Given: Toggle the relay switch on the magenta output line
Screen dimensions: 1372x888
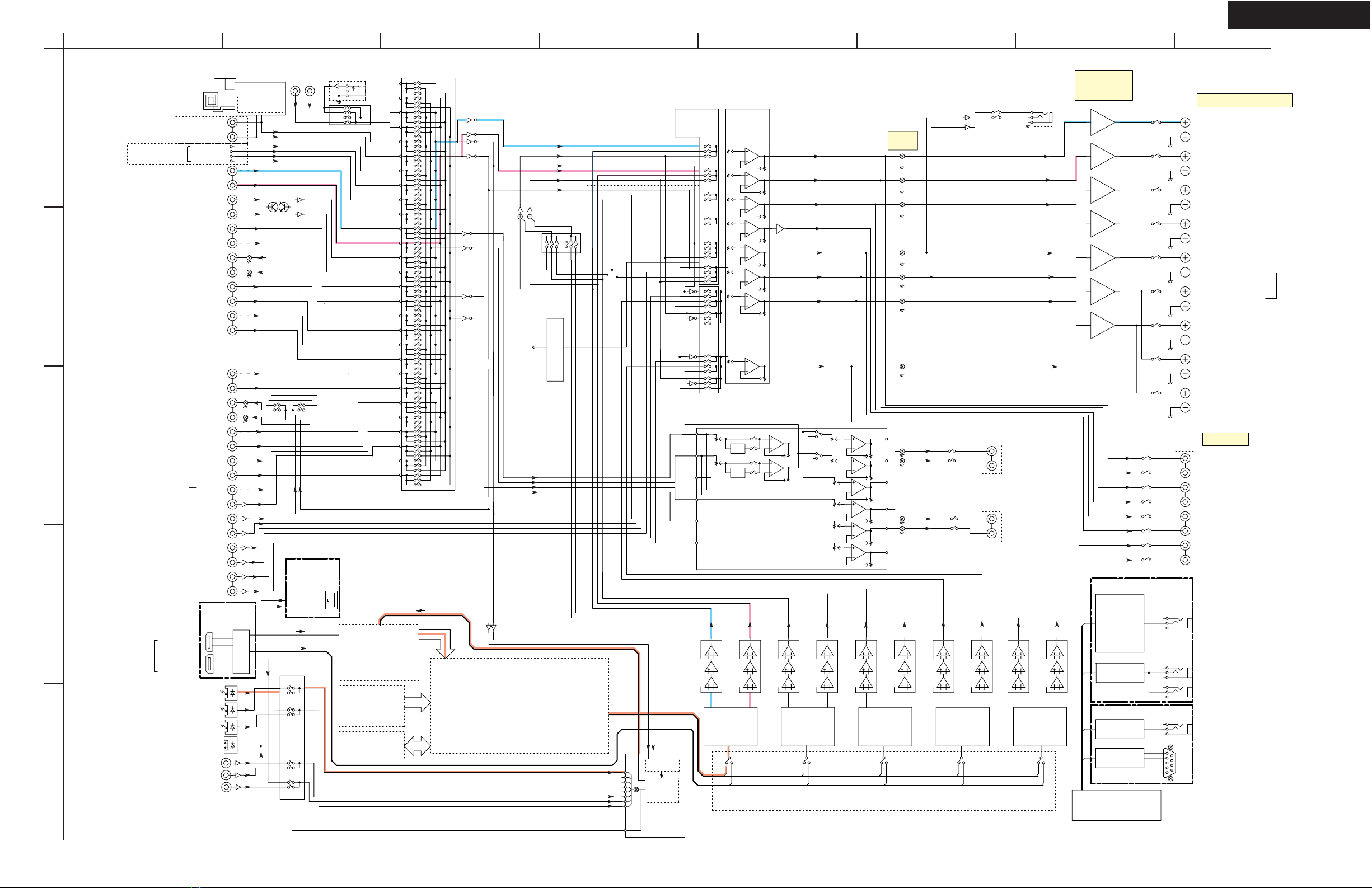Looking at the screenshot, I should pyautogui.click(x=1156, y=156).
